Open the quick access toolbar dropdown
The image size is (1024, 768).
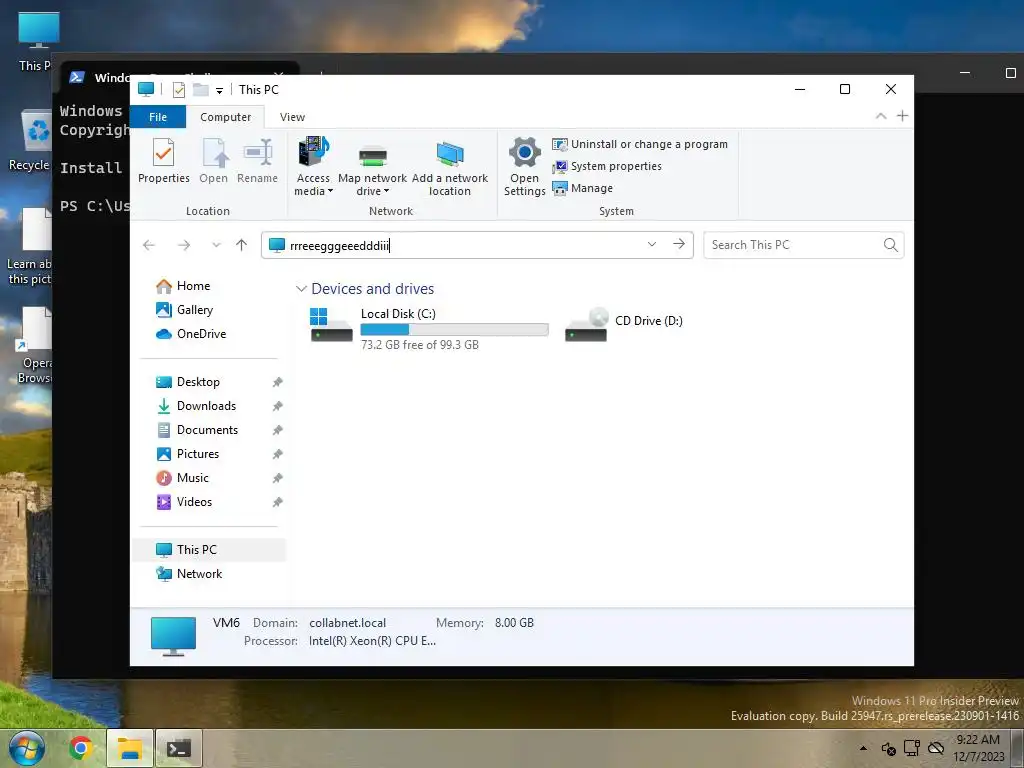(219, 90)
